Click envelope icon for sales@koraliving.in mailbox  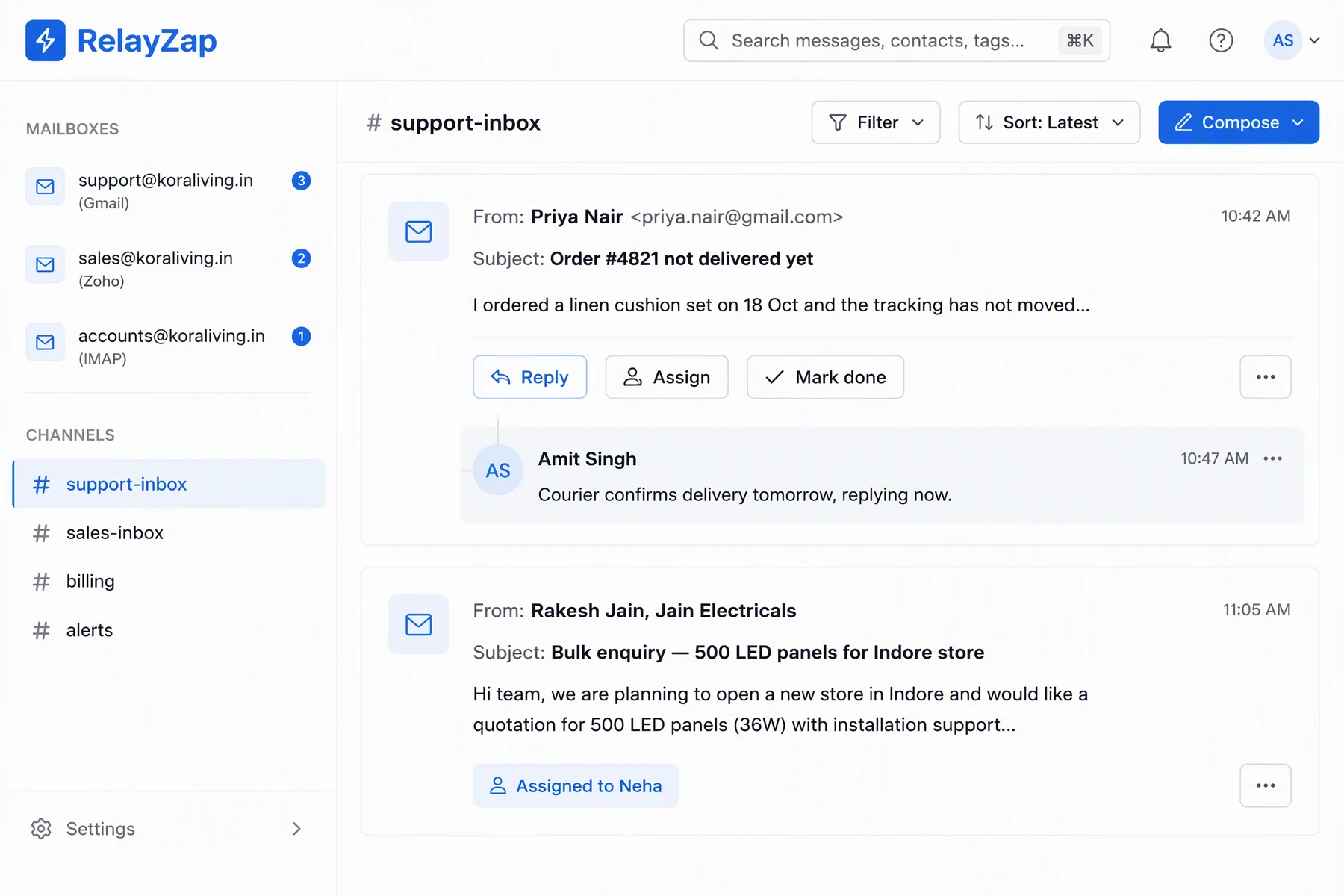point(46,264)
